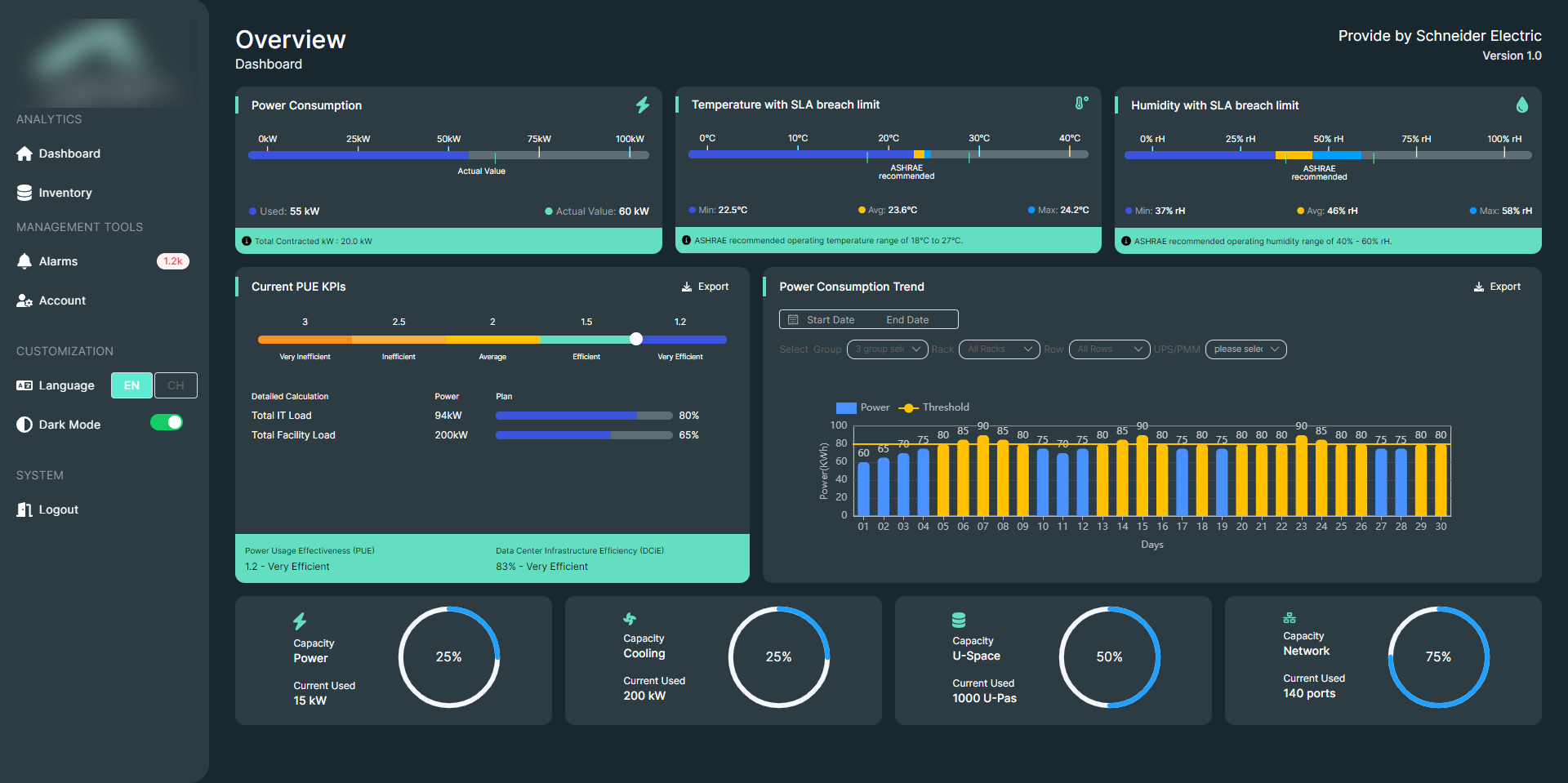Select EN language option

point(131,385)
